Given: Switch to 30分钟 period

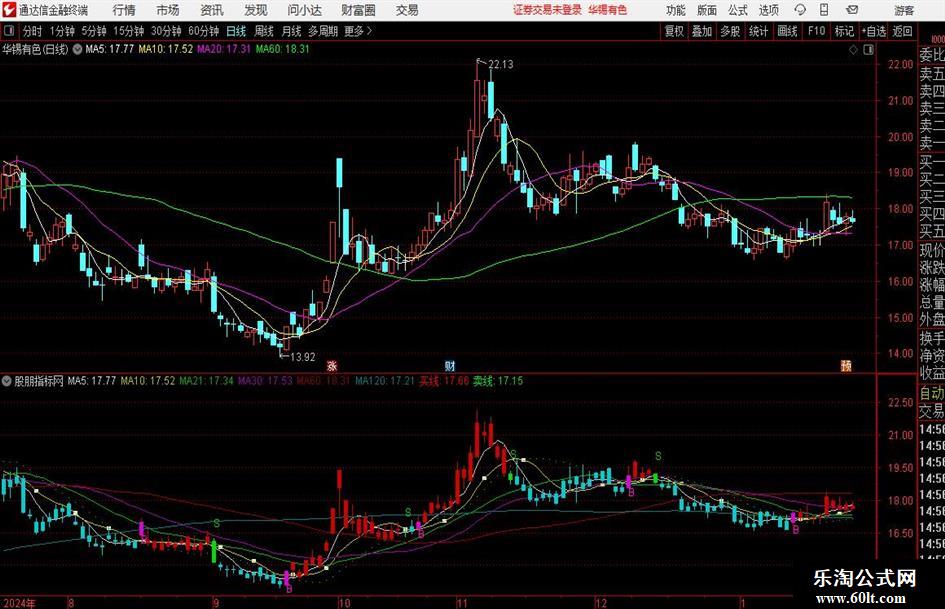Looking at the screenshot, I should (x=166, y=31).
